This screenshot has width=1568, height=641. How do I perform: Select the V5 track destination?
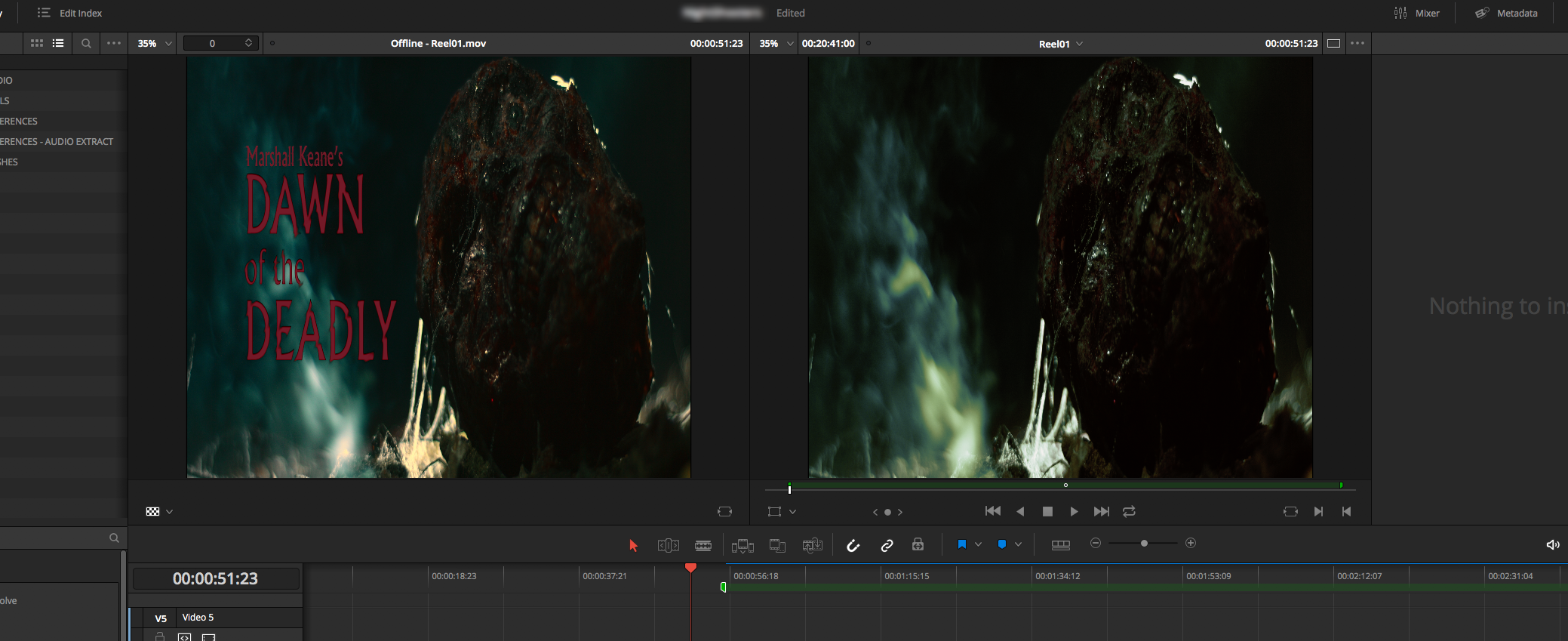(161, 618)
